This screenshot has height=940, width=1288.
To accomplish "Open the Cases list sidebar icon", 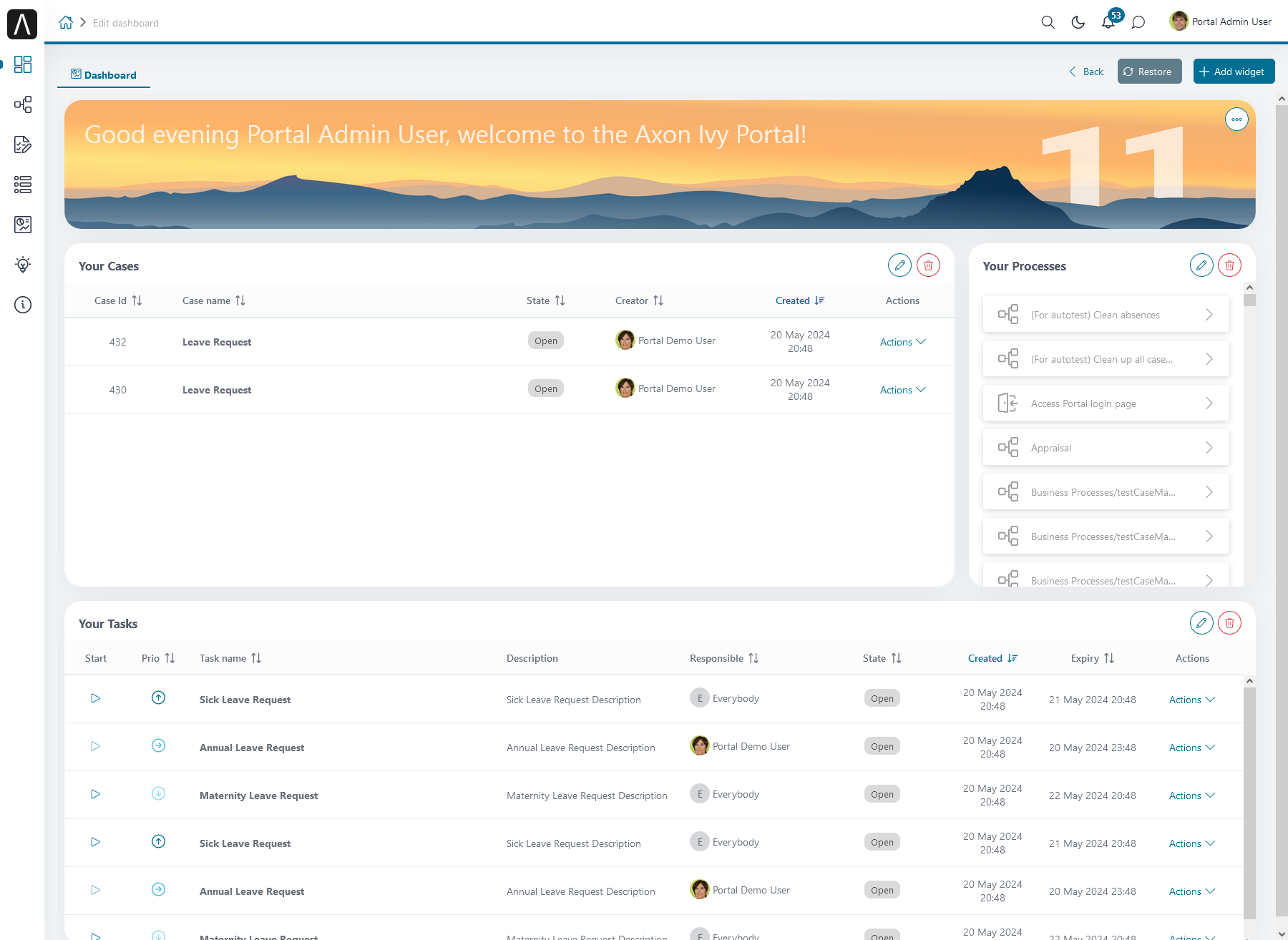I will coord(23,185).
